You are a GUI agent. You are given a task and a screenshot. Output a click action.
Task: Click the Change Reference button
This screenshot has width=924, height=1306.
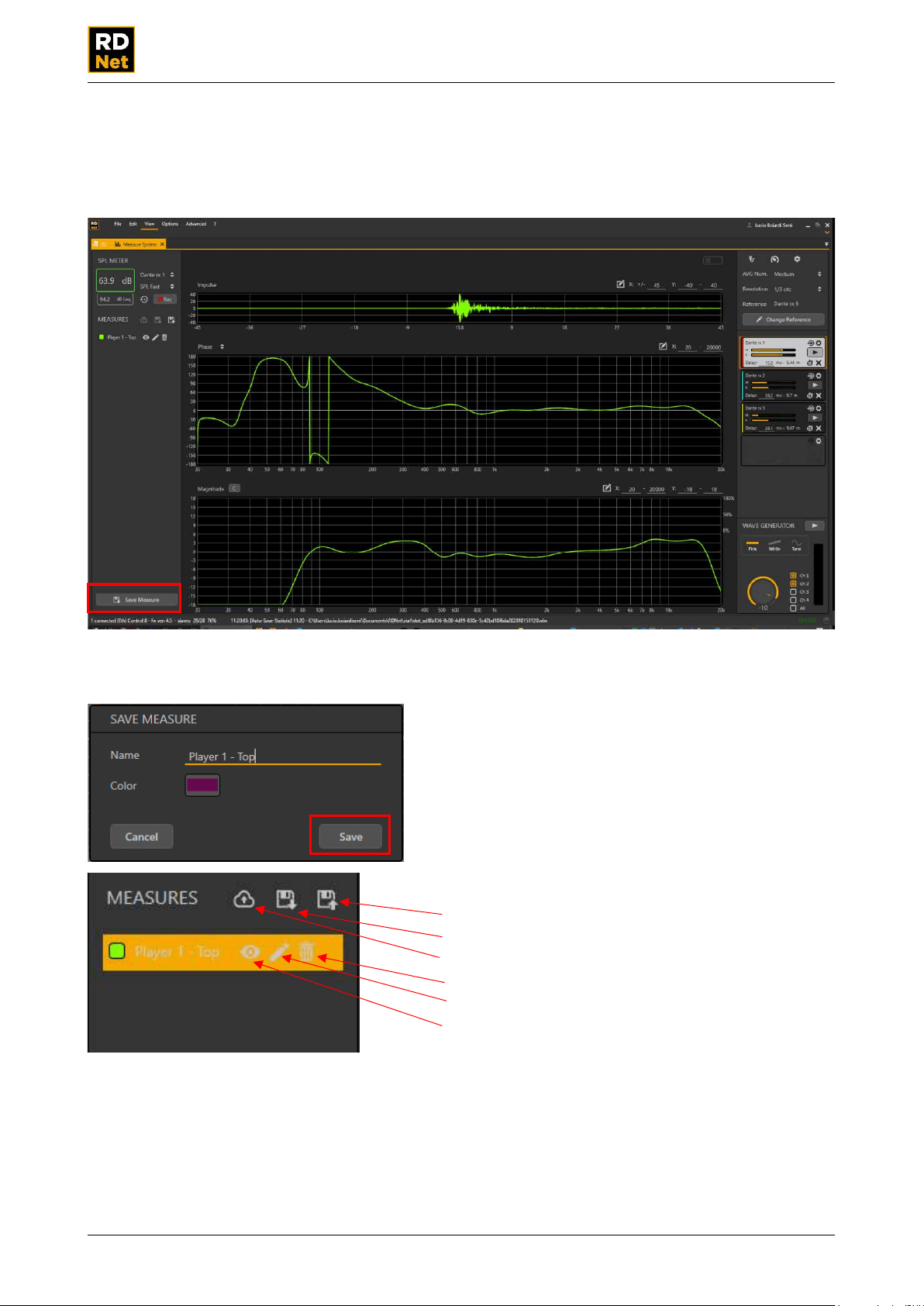tap(784, 319)
